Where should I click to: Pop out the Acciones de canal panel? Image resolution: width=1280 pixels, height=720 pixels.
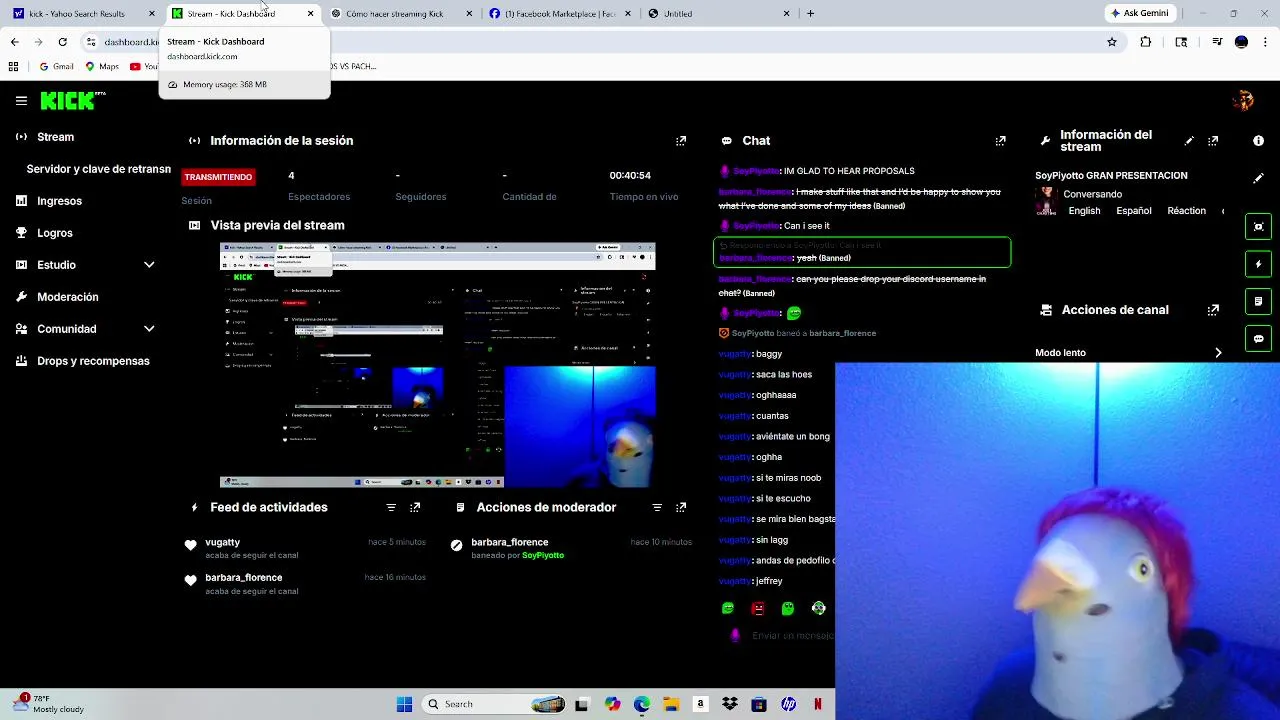[1213, 310]
